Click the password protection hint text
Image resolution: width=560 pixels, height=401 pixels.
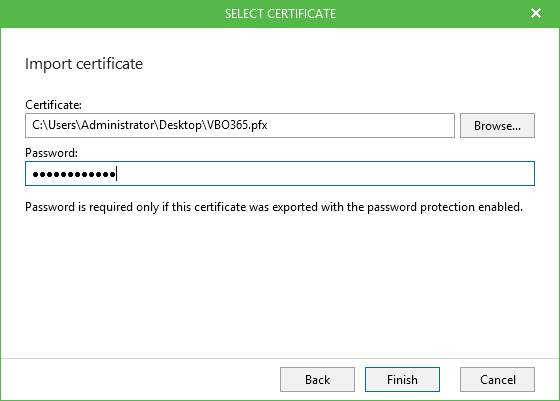[x=274, y=207]
